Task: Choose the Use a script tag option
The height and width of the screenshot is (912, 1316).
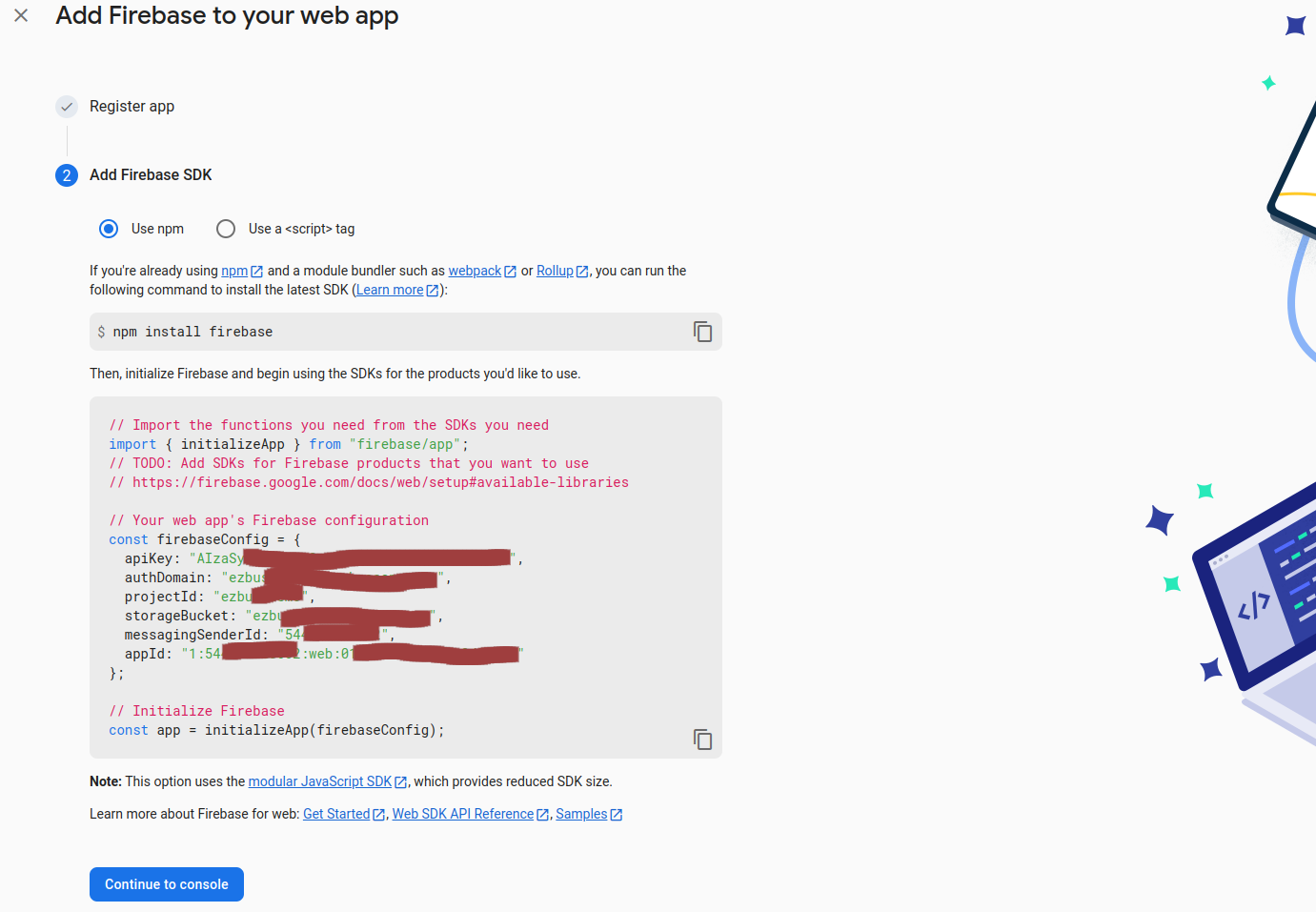Action: coord(225,229)
